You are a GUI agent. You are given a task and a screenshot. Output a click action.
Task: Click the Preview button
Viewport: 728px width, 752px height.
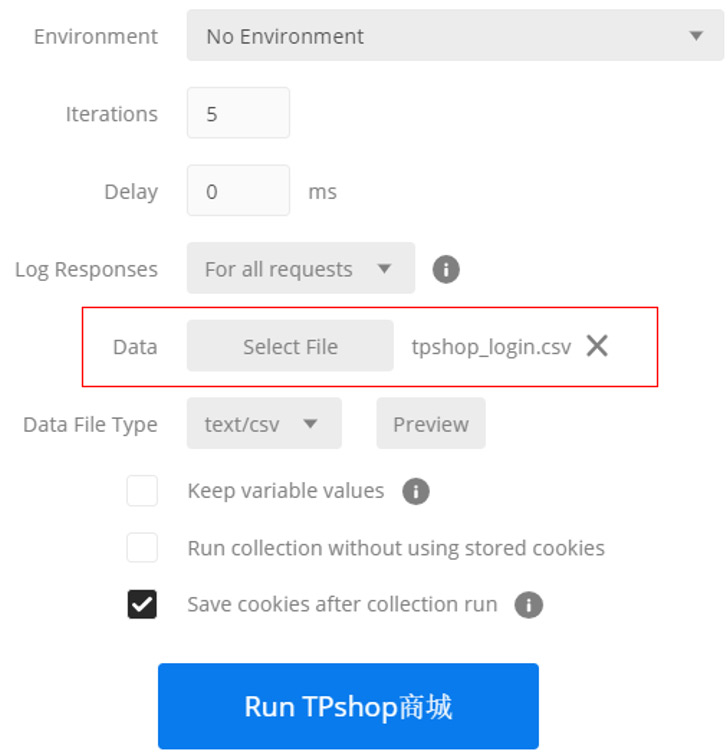pyautogui.click(x=430, y=424)
